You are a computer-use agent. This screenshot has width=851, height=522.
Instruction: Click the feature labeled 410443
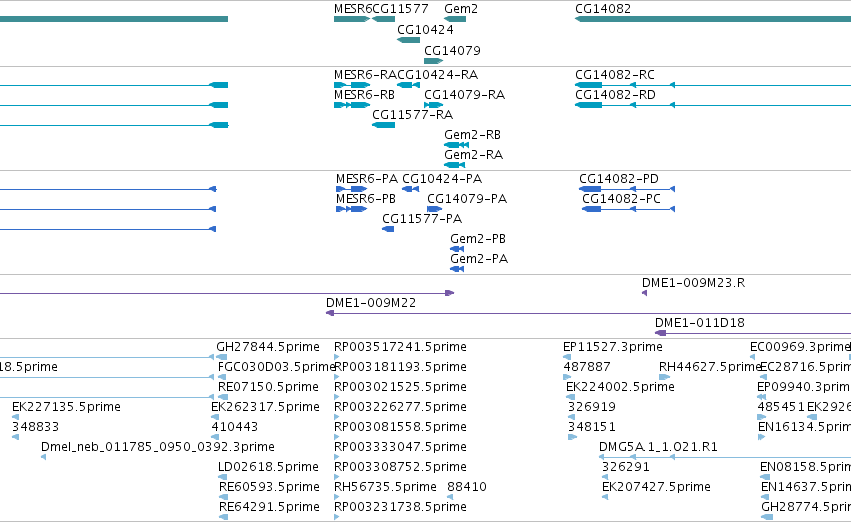point(235,428)
